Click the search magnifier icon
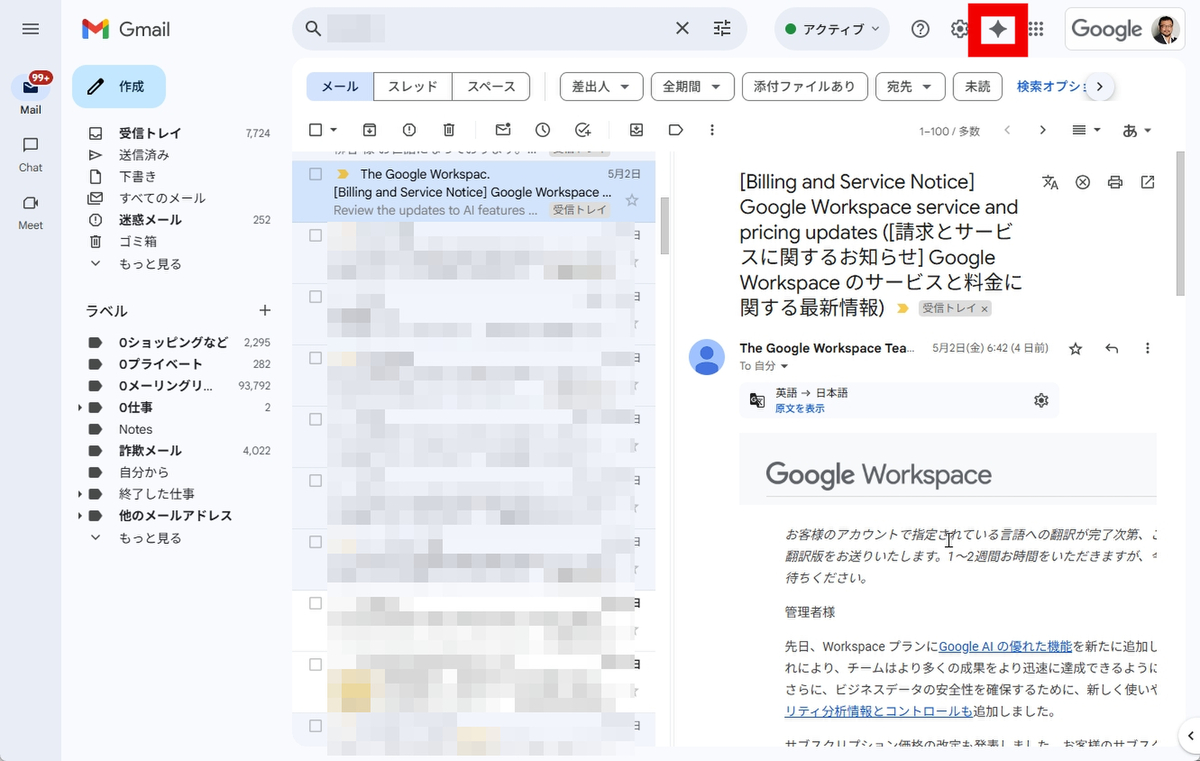Viewport: 1200px width, 761px height. tap(313, 29)
